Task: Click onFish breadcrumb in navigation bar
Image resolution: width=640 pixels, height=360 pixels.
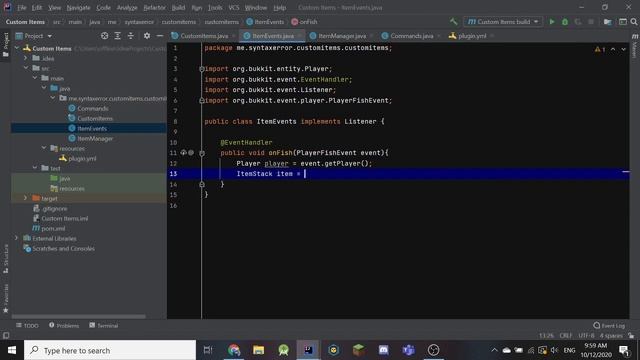Action: (304, 22)
